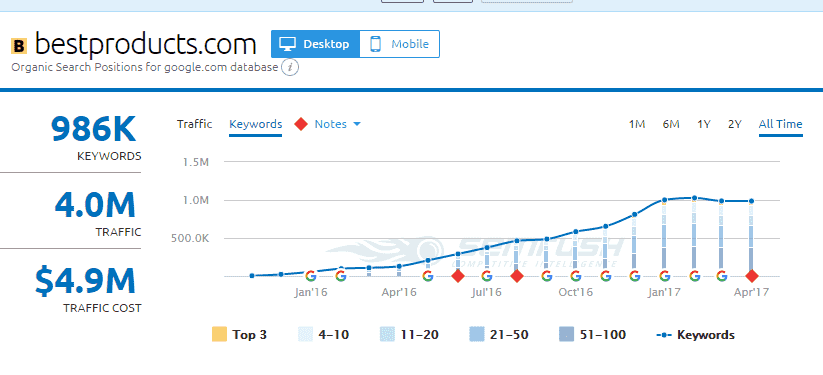823x375 pixels.
Task: Click the bestproducts.com favicon icon
Action: pyautogui.click(x=19, y=46)
